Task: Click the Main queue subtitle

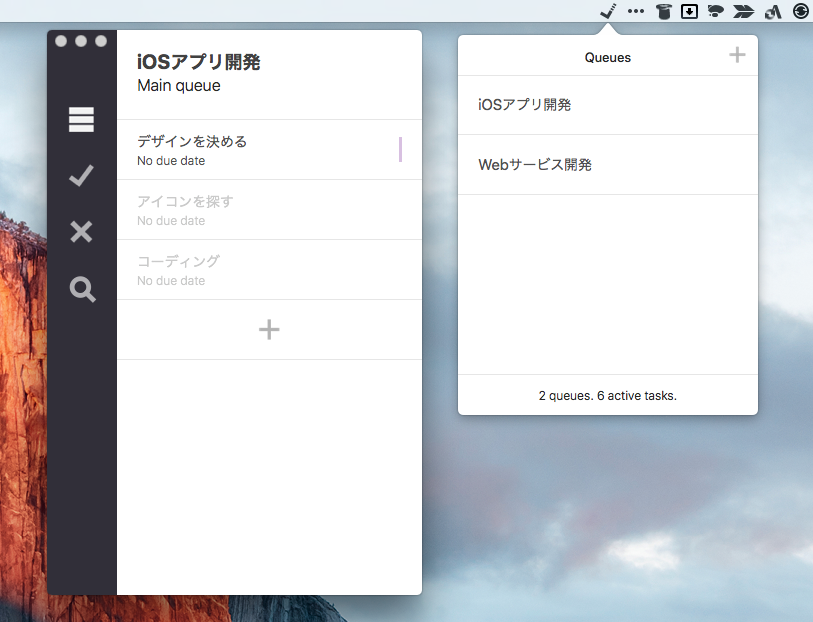Action: 179,86
